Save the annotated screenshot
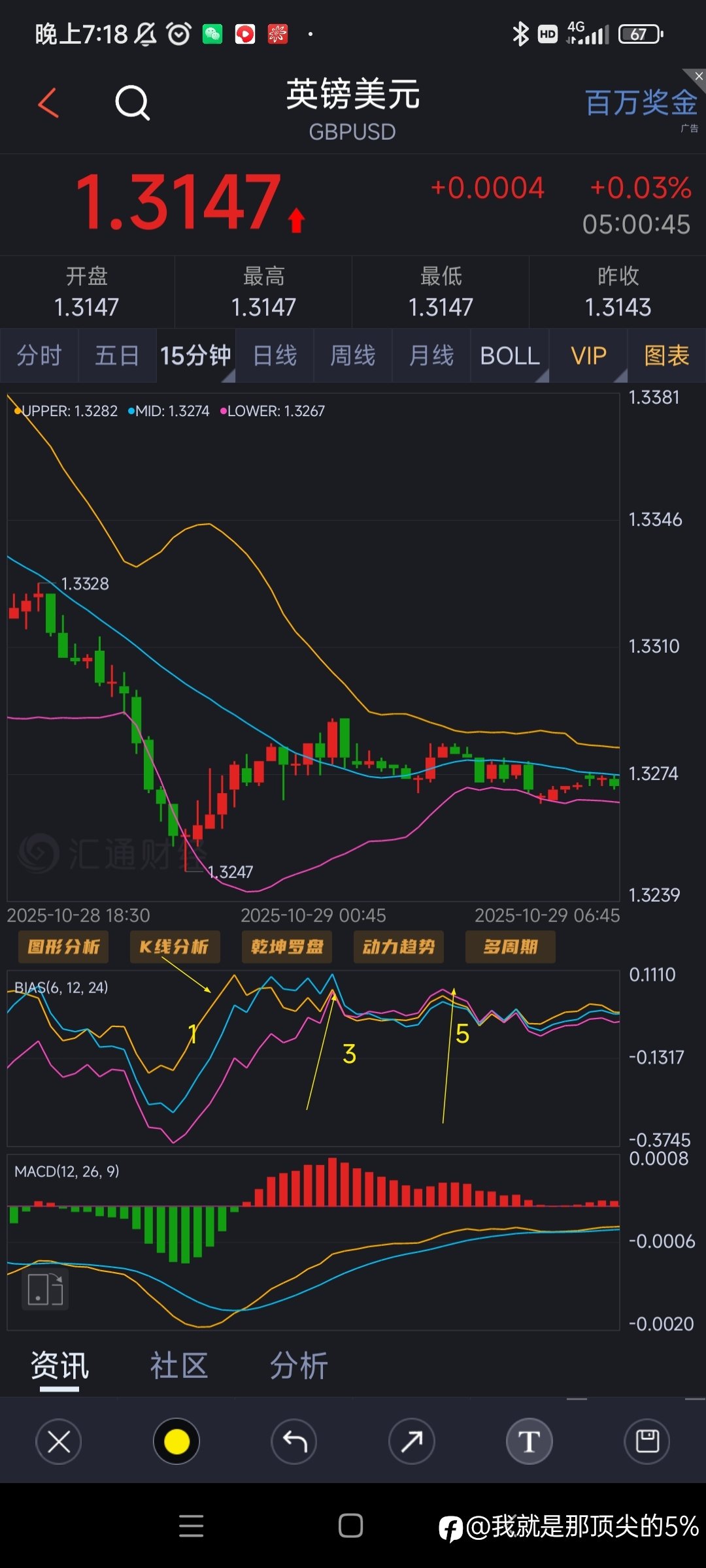This screenshot has width=706, height=1568. (647, 1441)
